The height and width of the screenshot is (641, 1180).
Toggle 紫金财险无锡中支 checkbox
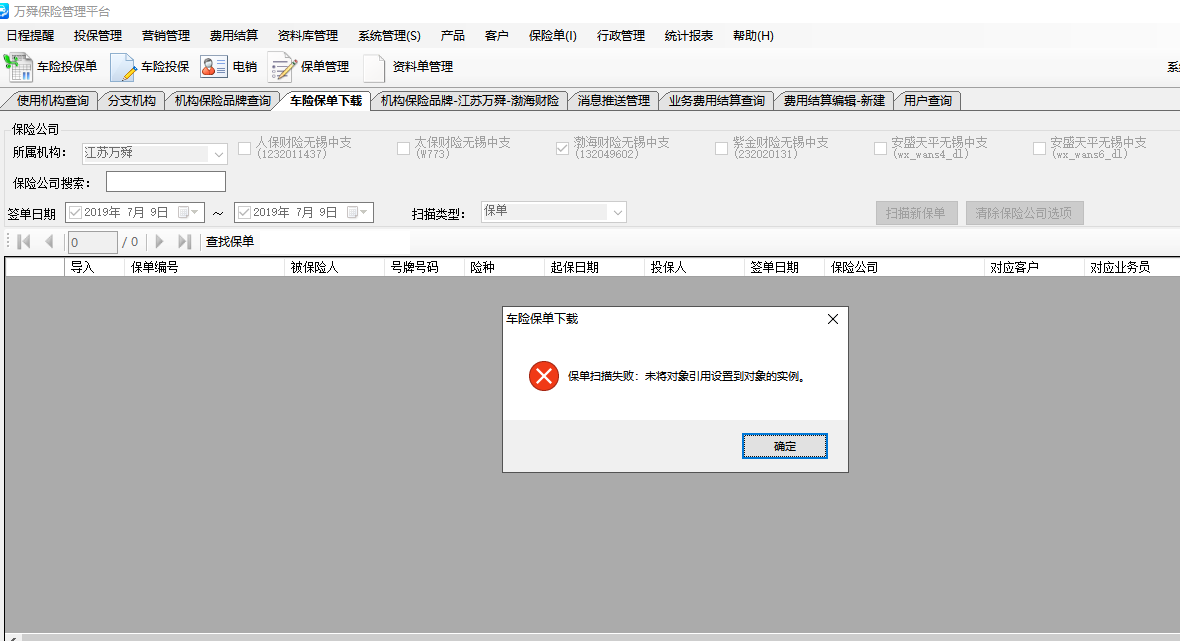(x=721, y=149)
